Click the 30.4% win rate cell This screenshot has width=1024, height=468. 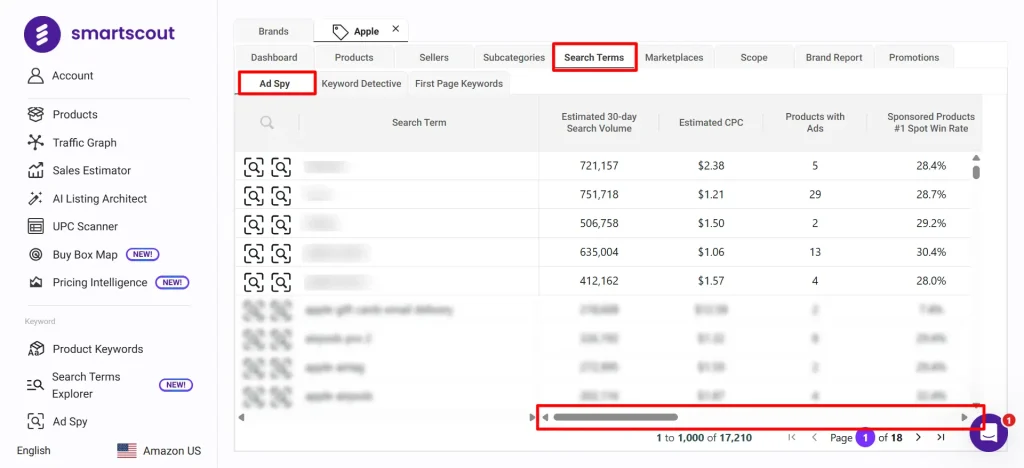[931, 252]
